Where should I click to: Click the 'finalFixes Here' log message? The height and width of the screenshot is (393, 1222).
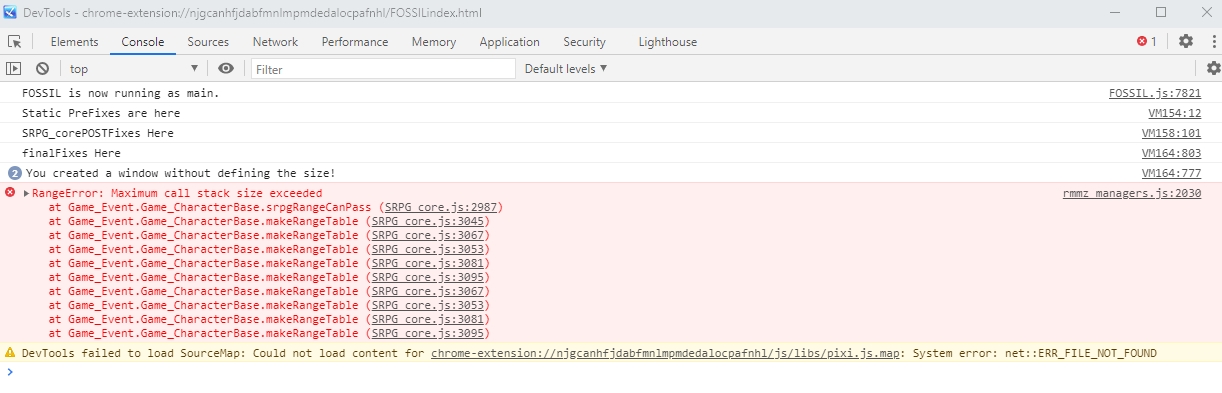click(x=71, y=153)
